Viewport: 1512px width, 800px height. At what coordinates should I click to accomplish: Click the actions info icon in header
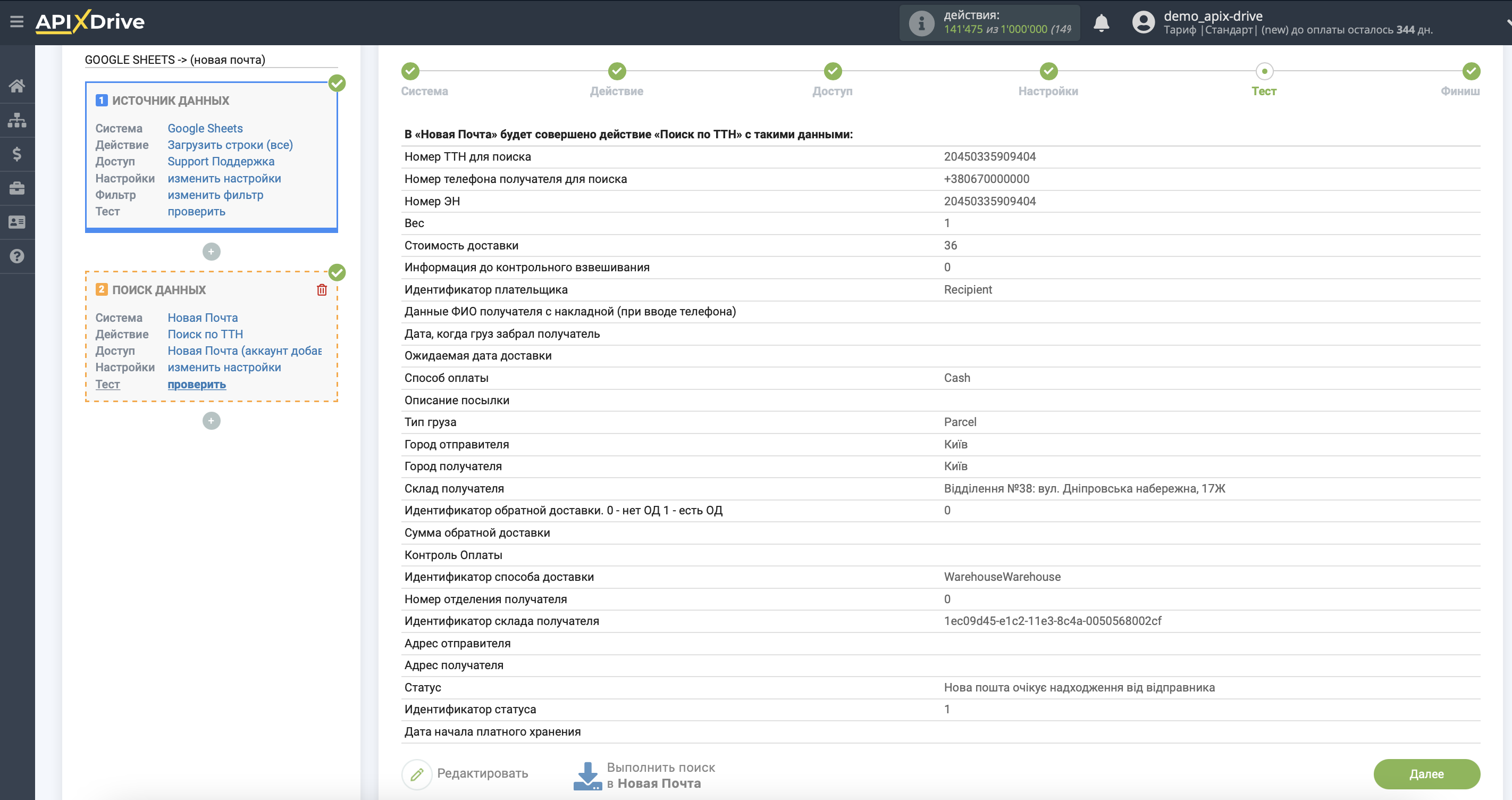(921, 23)
